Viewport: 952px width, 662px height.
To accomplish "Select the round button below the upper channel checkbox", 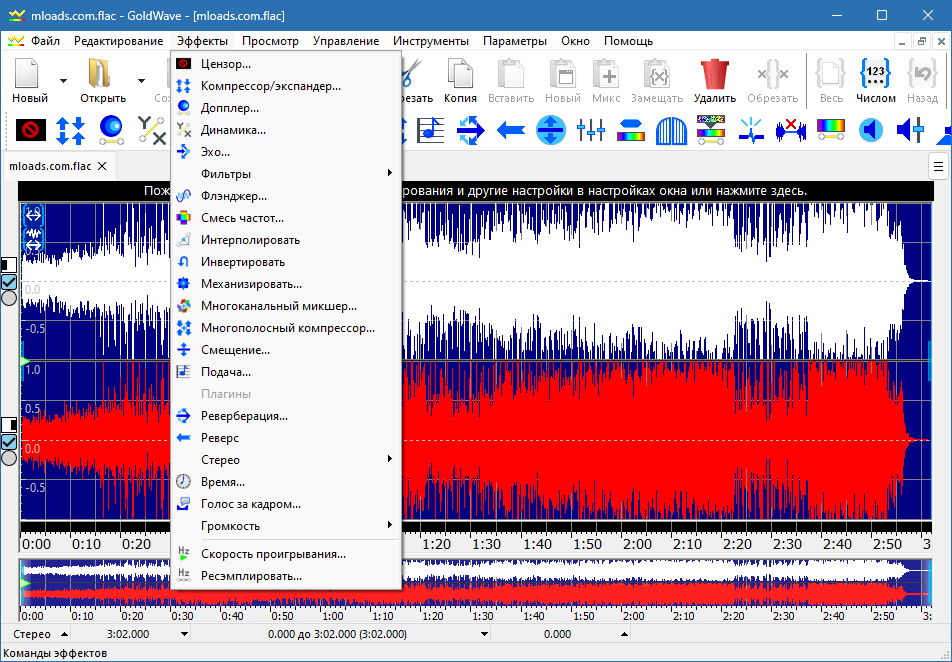I will click(9, 298).
